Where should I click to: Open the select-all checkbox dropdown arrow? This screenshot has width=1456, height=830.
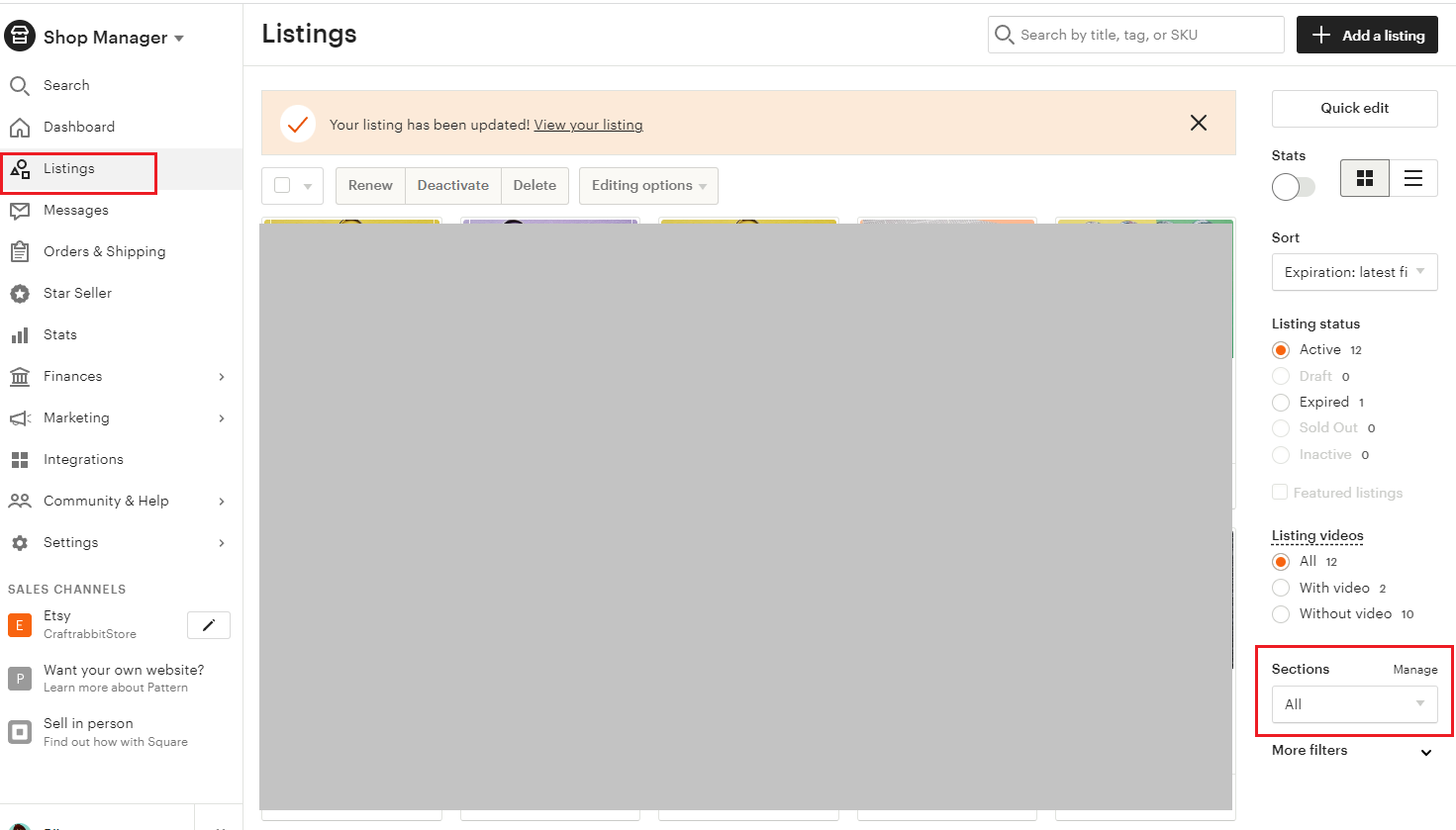pyautogui.click(x=308, y=186)
